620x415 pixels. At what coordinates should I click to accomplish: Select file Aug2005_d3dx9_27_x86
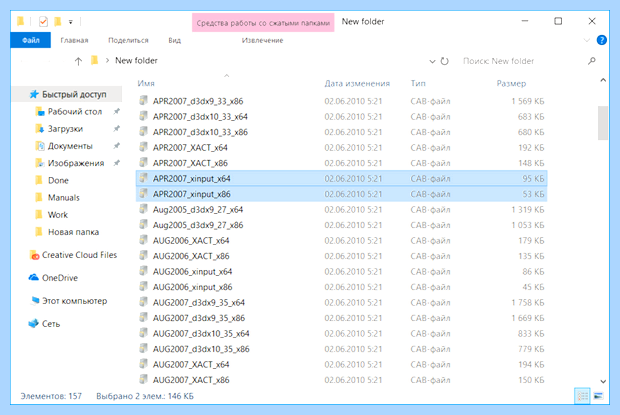[x=342, y=225]
